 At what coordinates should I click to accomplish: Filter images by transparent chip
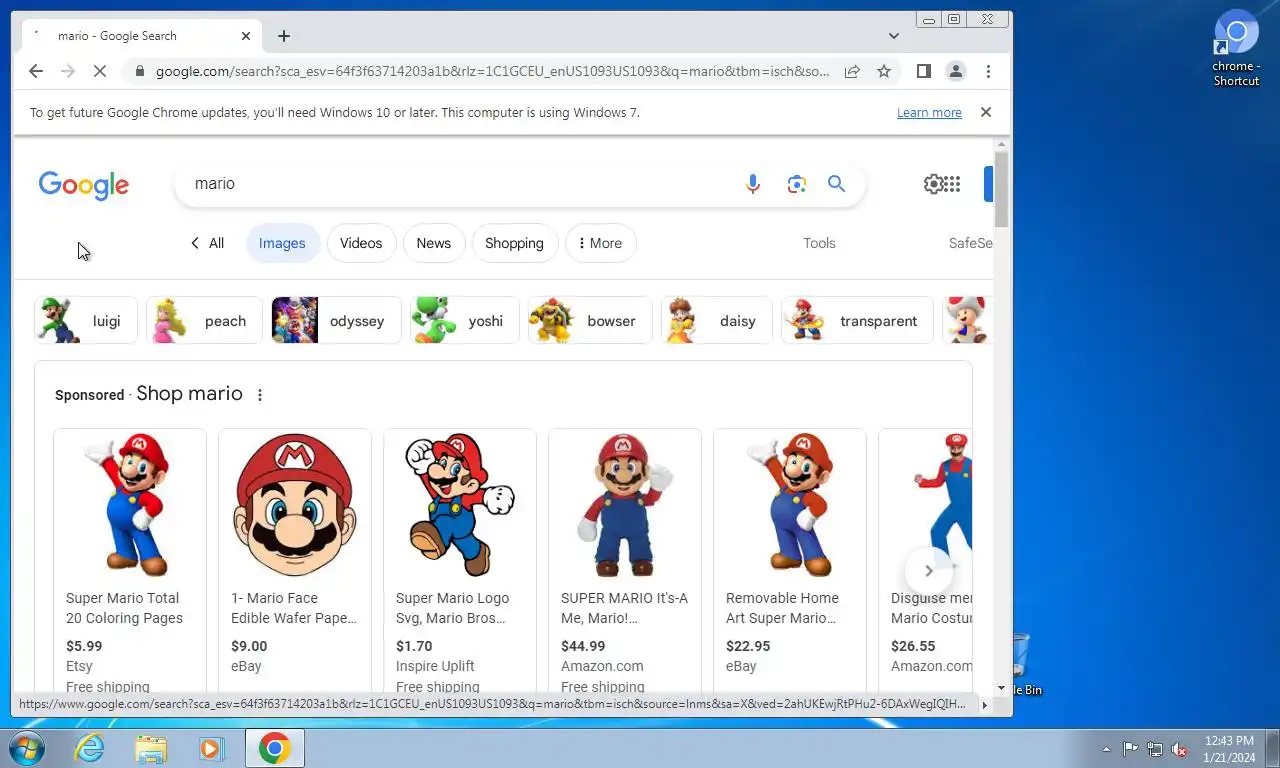click(x=857, y=321)
